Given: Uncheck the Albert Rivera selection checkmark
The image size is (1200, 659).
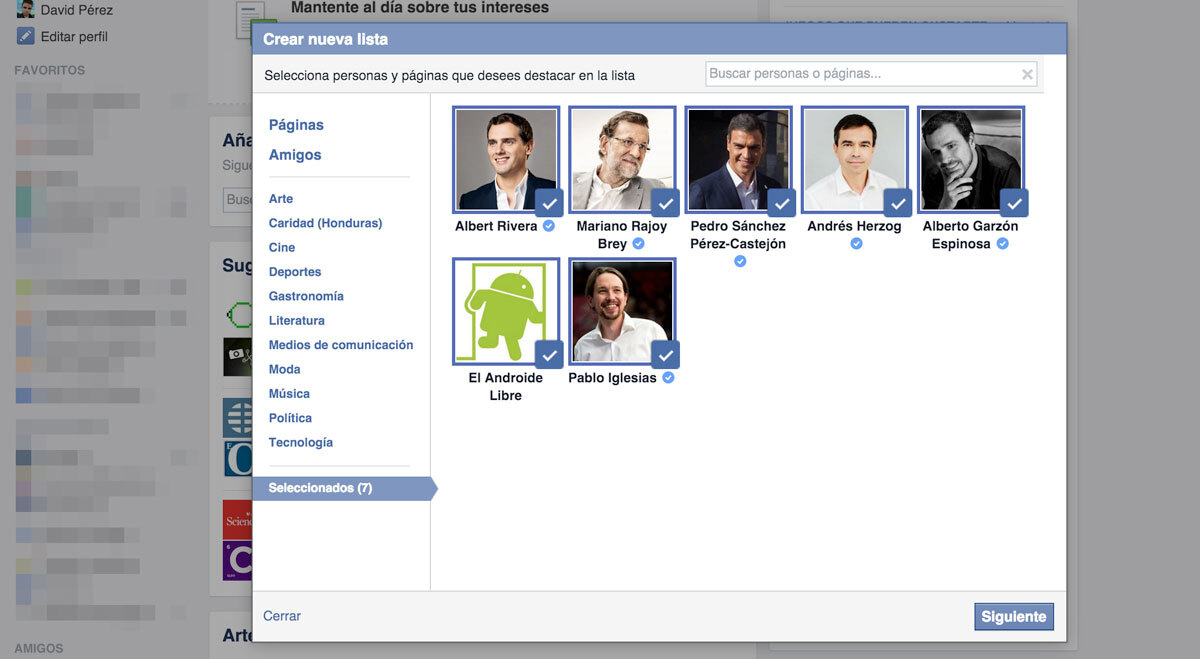Looking at the screenshot, I should (549, 204).
